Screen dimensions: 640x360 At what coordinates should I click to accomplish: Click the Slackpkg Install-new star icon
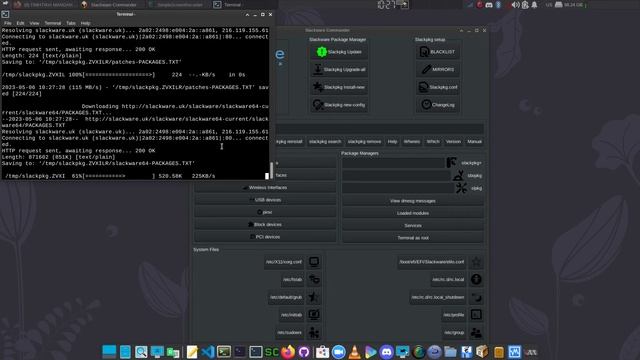[318, 87]
